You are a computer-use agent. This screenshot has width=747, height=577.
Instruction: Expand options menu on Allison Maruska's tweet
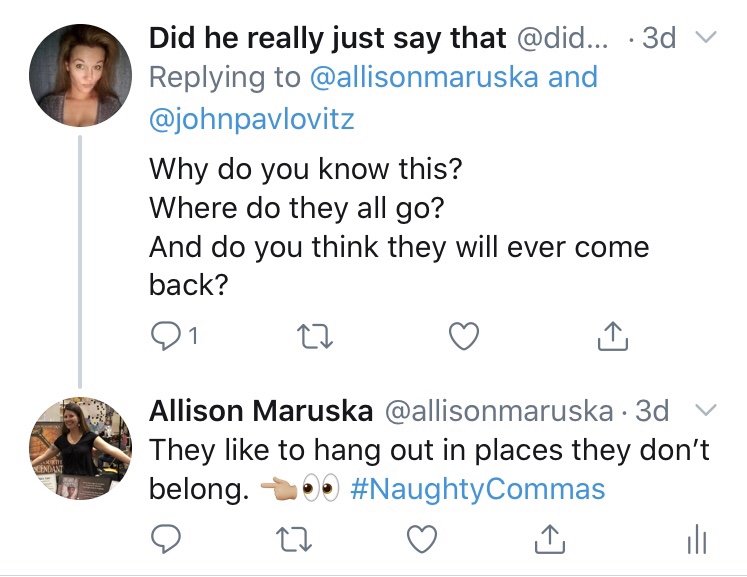point(706,409)
